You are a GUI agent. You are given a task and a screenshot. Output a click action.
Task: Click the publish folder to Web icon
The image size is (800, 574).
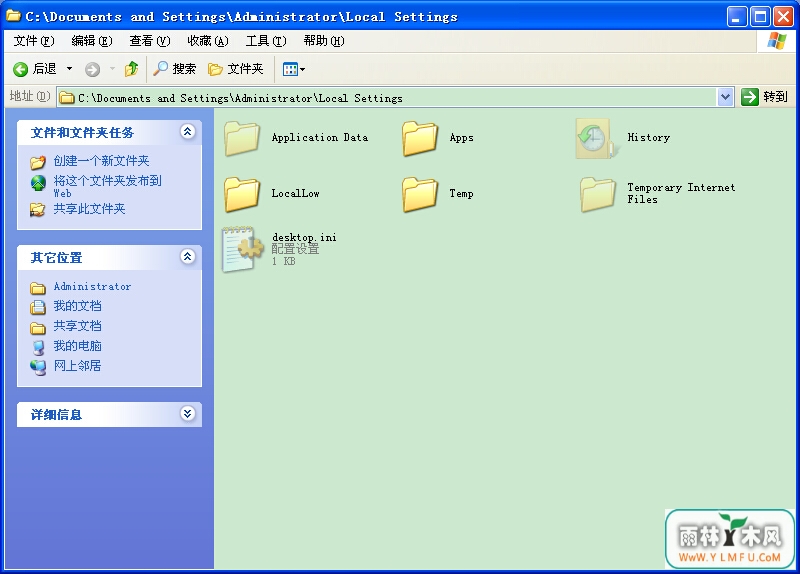tap(38, 182)
